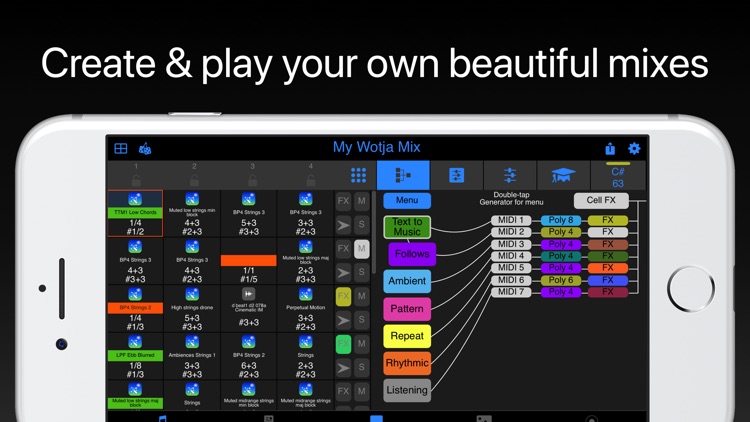Screen dimensions: 750x422
Task: Switch to the dotted cell grid view
Action: (x=358, y=175)
